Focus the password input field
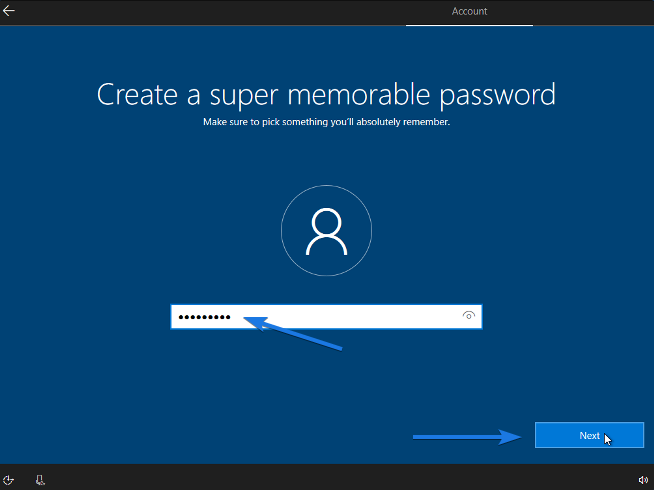The image size is (654, 490). coord(326,317)
